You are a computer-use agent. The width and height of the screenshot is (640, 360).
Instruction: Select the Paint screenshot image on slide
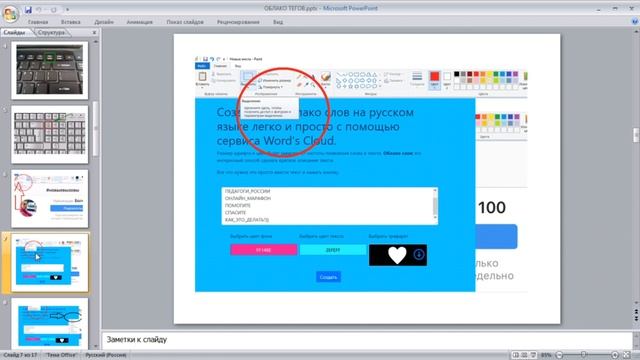[x=361, y=173]
